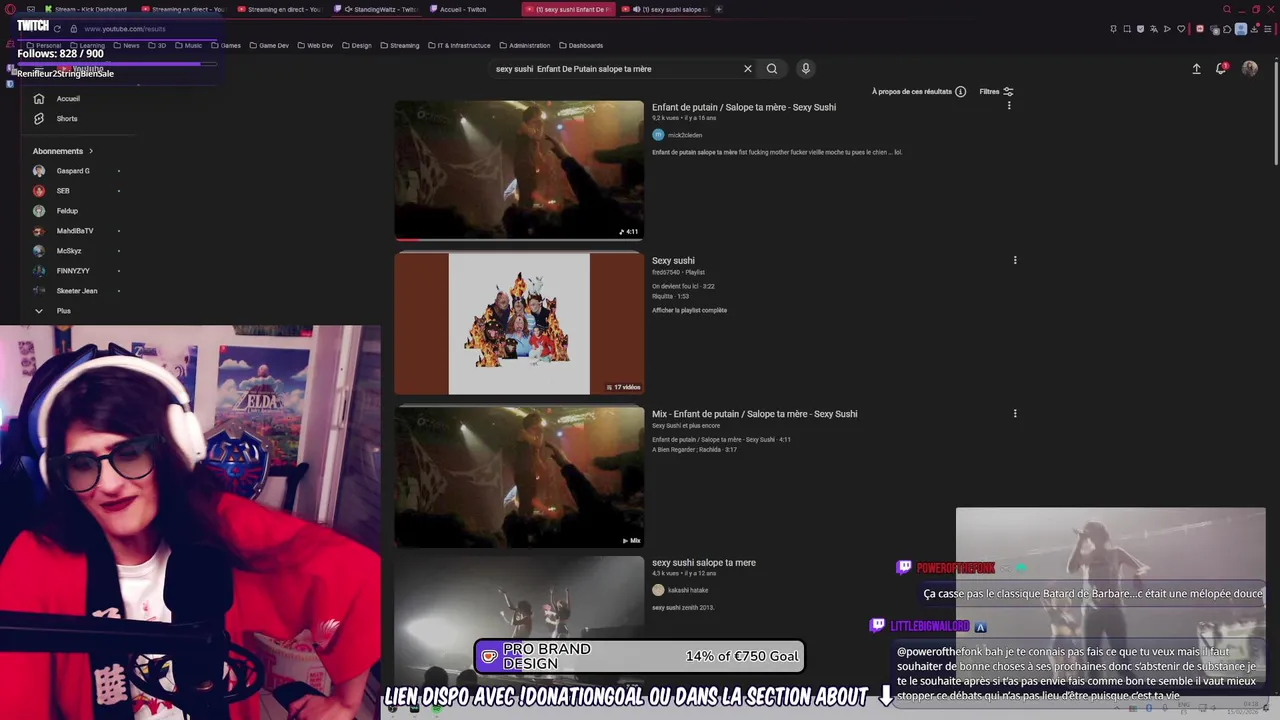Reload the page with the refresh icon

pyautogui.click(x=57, y=29)
